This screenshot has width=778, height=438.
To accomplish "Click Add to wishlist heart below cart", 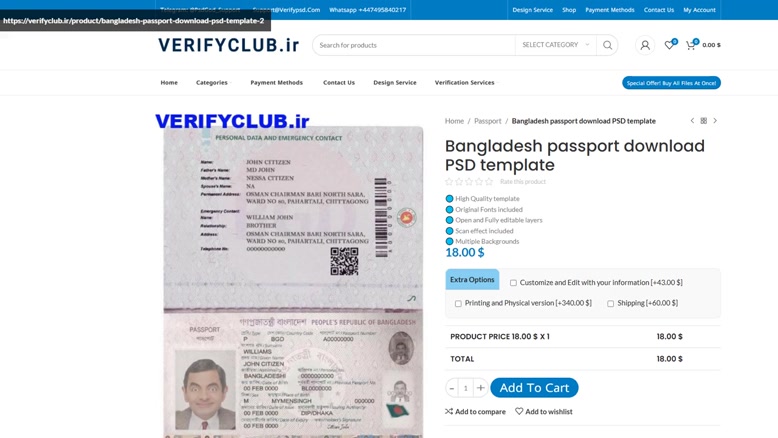I will (519, 411).
